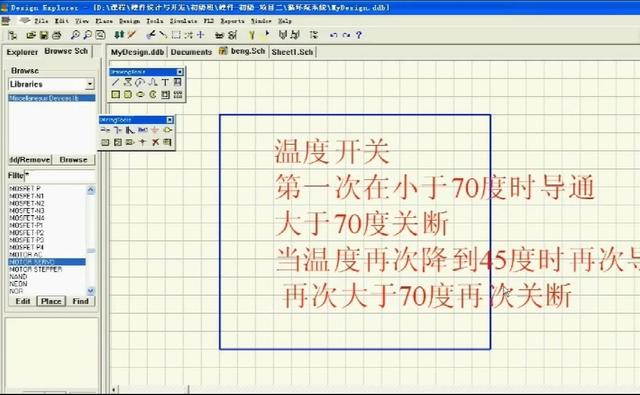
Task: Select the PCB Layout directive wiring tool
Action: (x=167, y=142)
